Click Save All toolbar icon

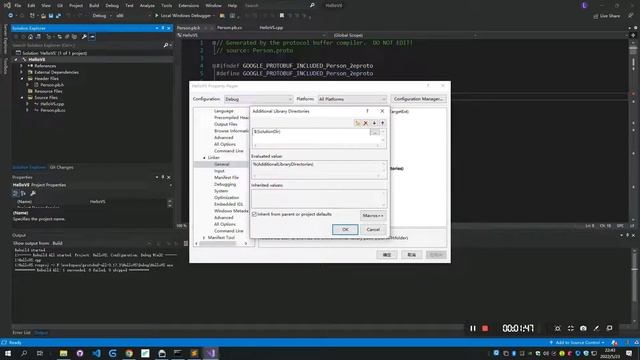click(x=58, y=16)
